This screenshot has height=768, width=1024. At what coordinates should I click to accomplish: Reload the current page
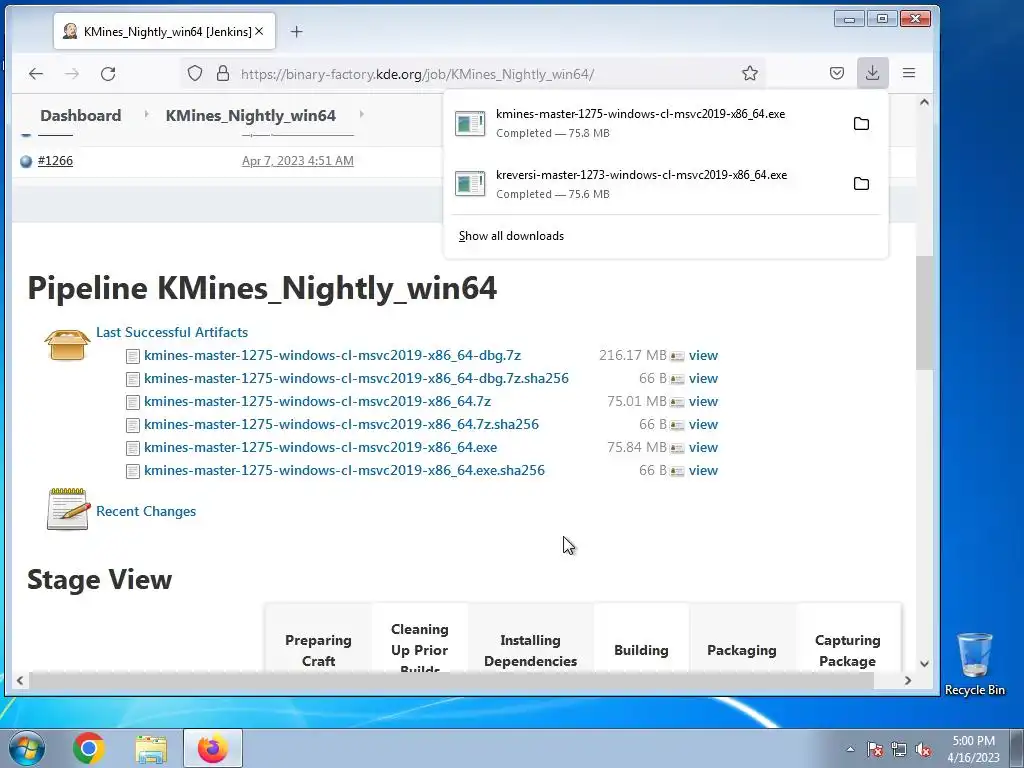click(x=108, y=74)
